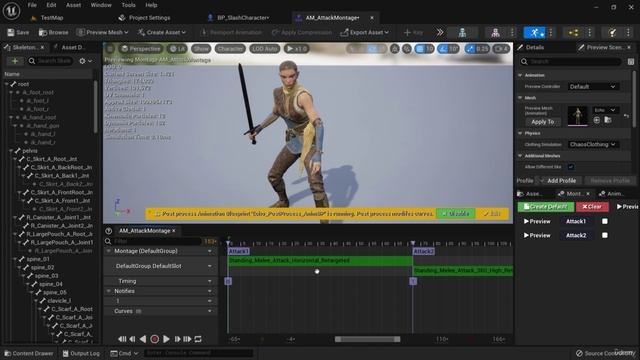Click the Save toolbar button
The width and height of the screenshot is (640, 360).
click(x=18, y=32)
